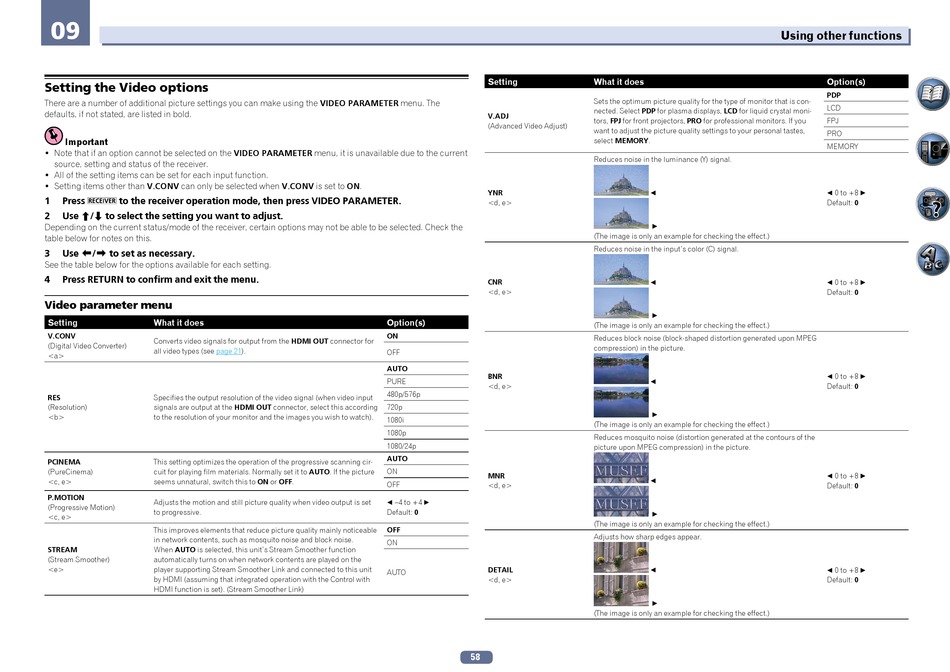
Task: Click the pin icon beside Important
Action: coord(53,136)
